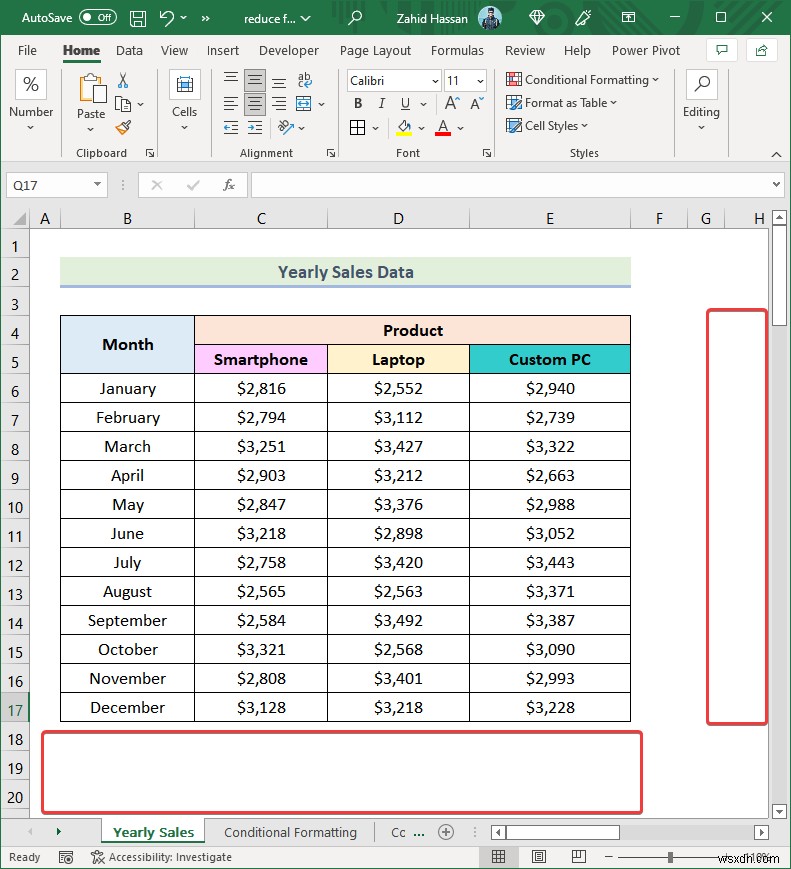
Task: Click Accessibility: Investigate in status bar
Action: pos(161,857)
